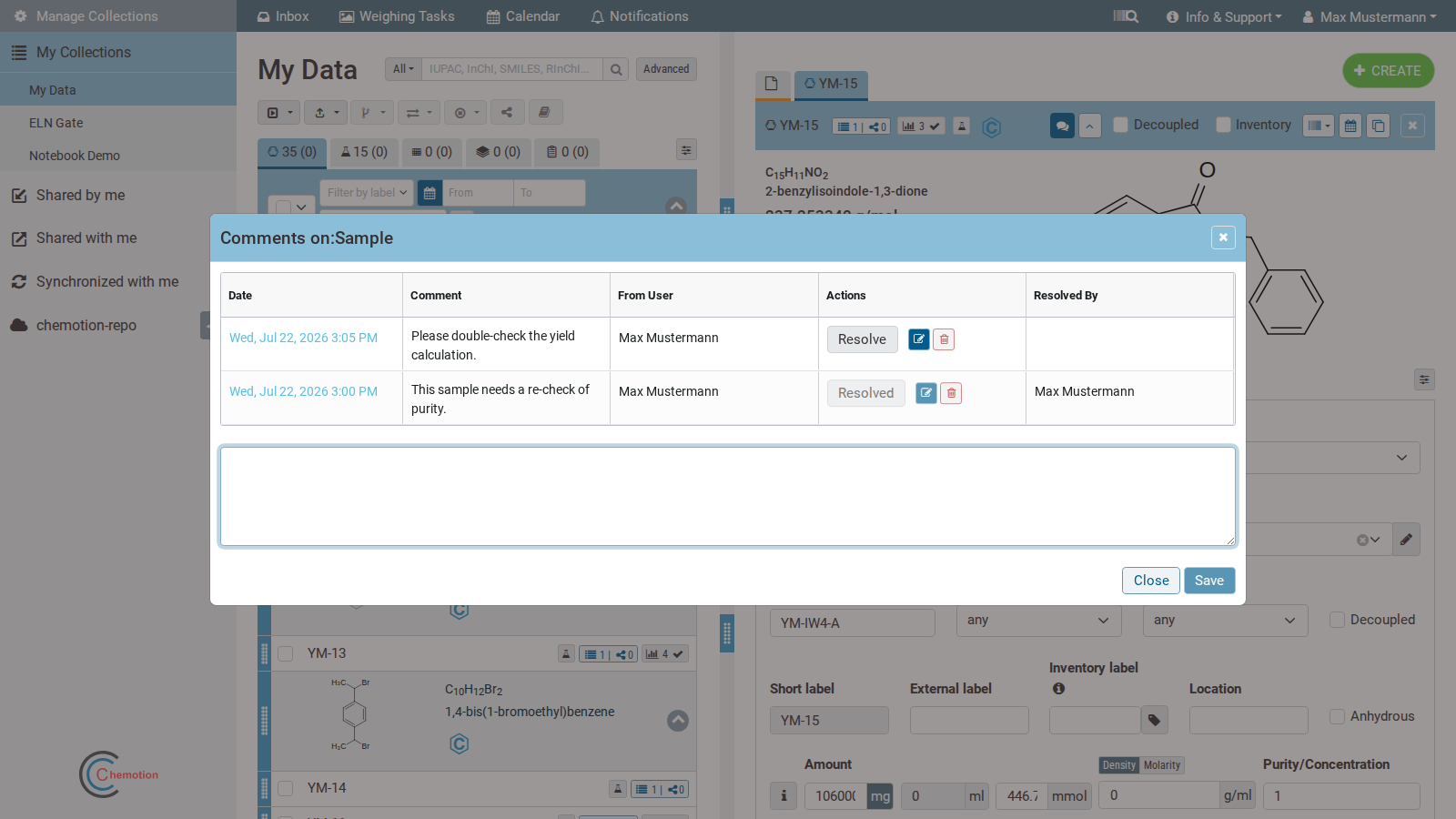
Task: Expand the Info & Support menu
Action: click(1224, 16)
